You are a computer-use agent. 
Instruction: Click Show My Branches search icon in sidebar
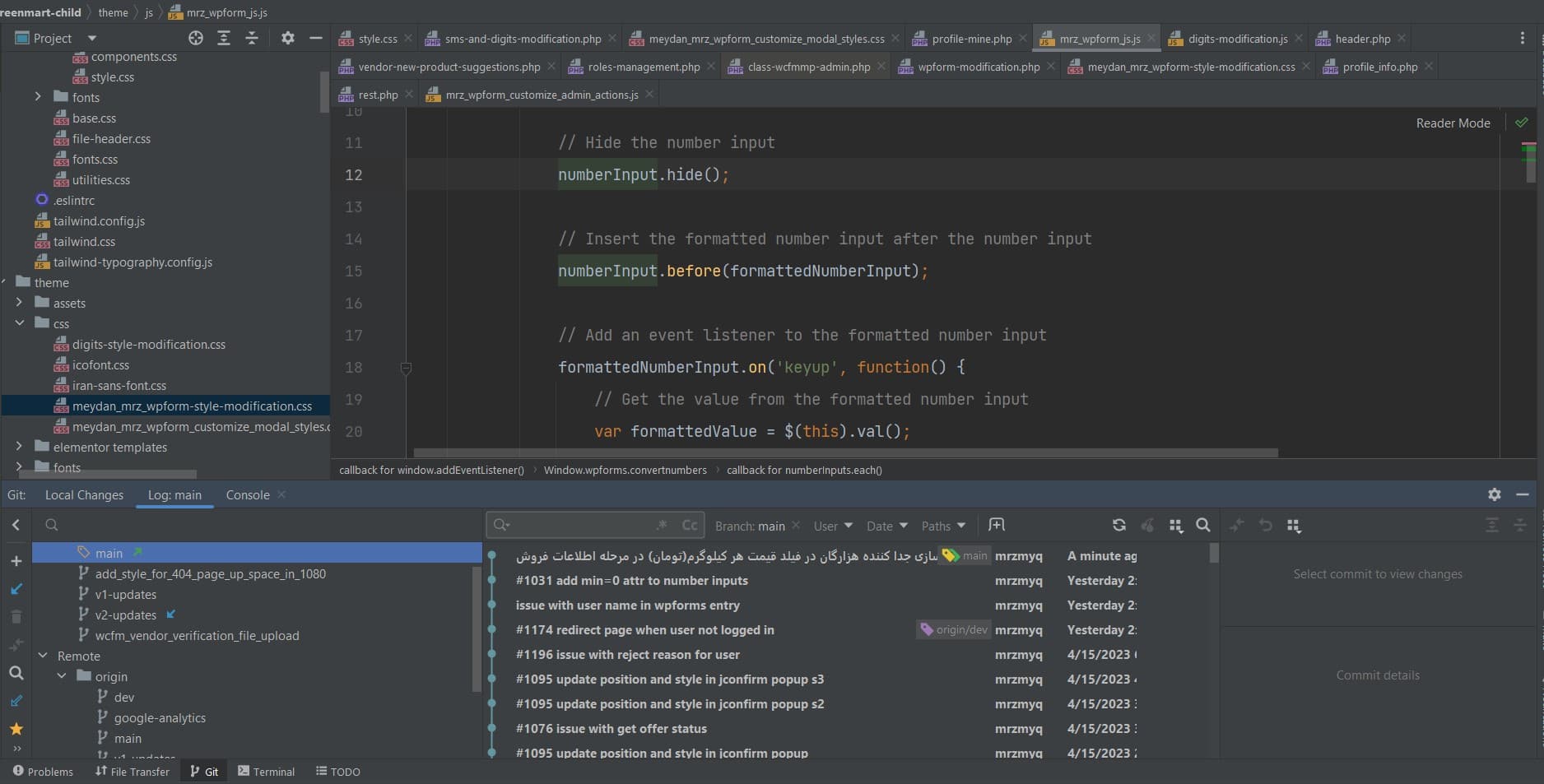point(16,673)
